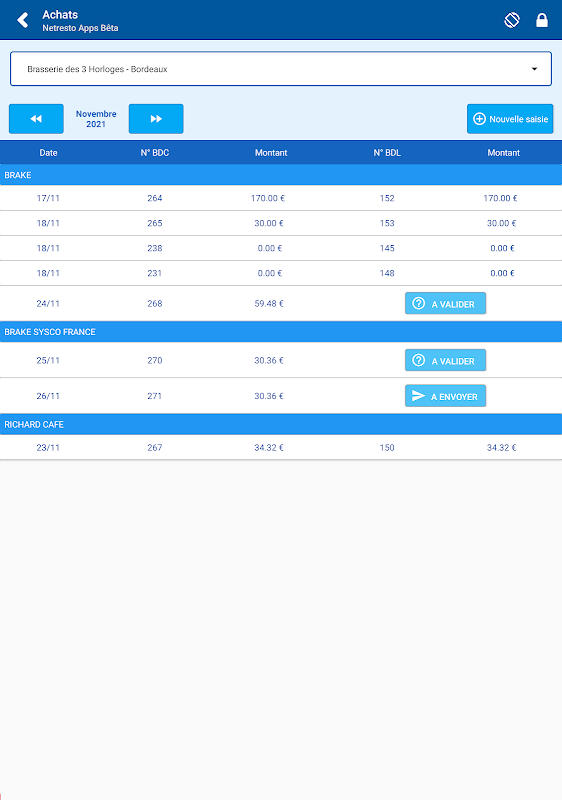Select the Novembre 2021 month label
This screenshot has height=800, width=562.
(96, 119)
